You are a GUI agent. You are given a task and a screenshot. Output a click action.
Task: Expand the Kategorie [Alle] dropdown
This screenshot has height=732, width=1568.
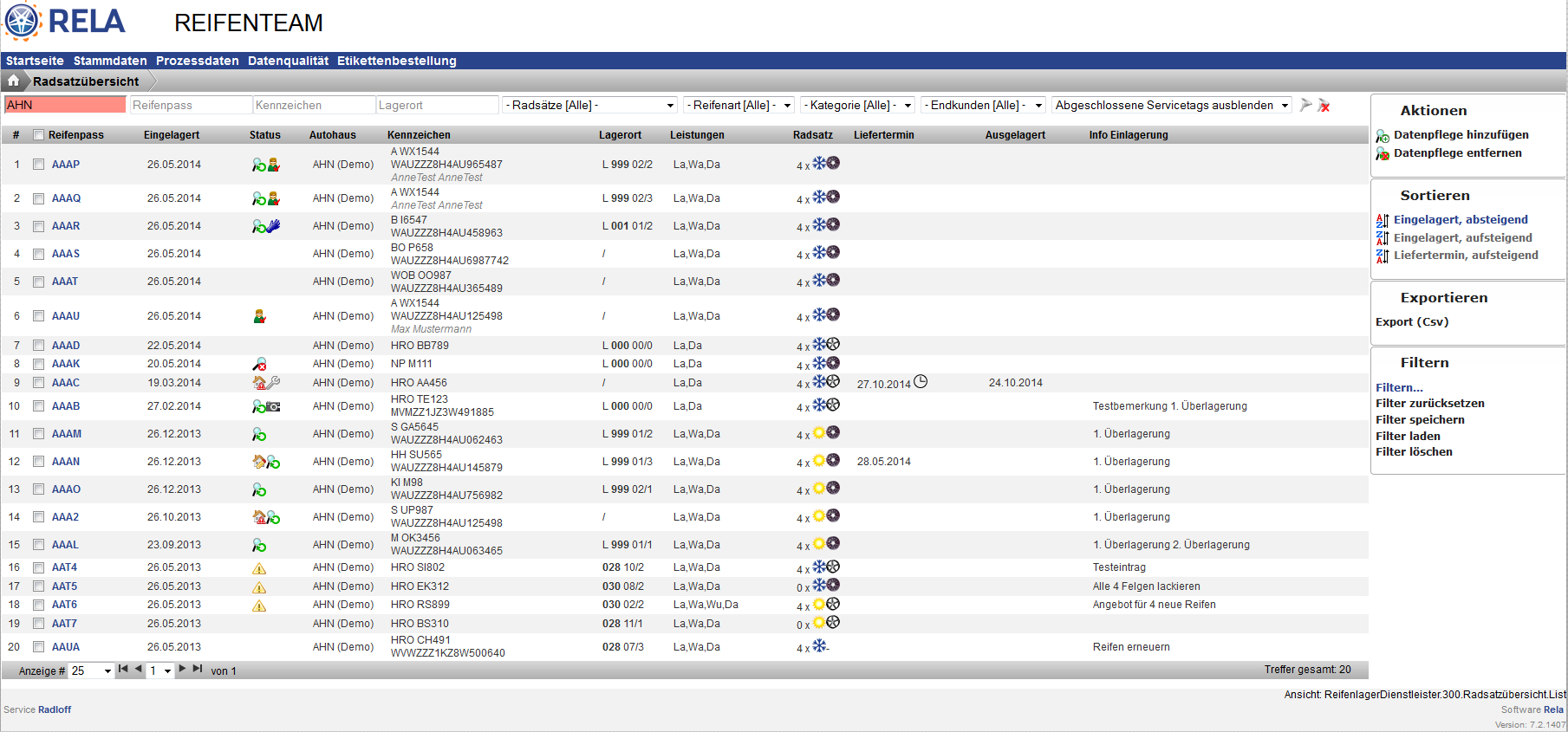(x=856, y=106)
